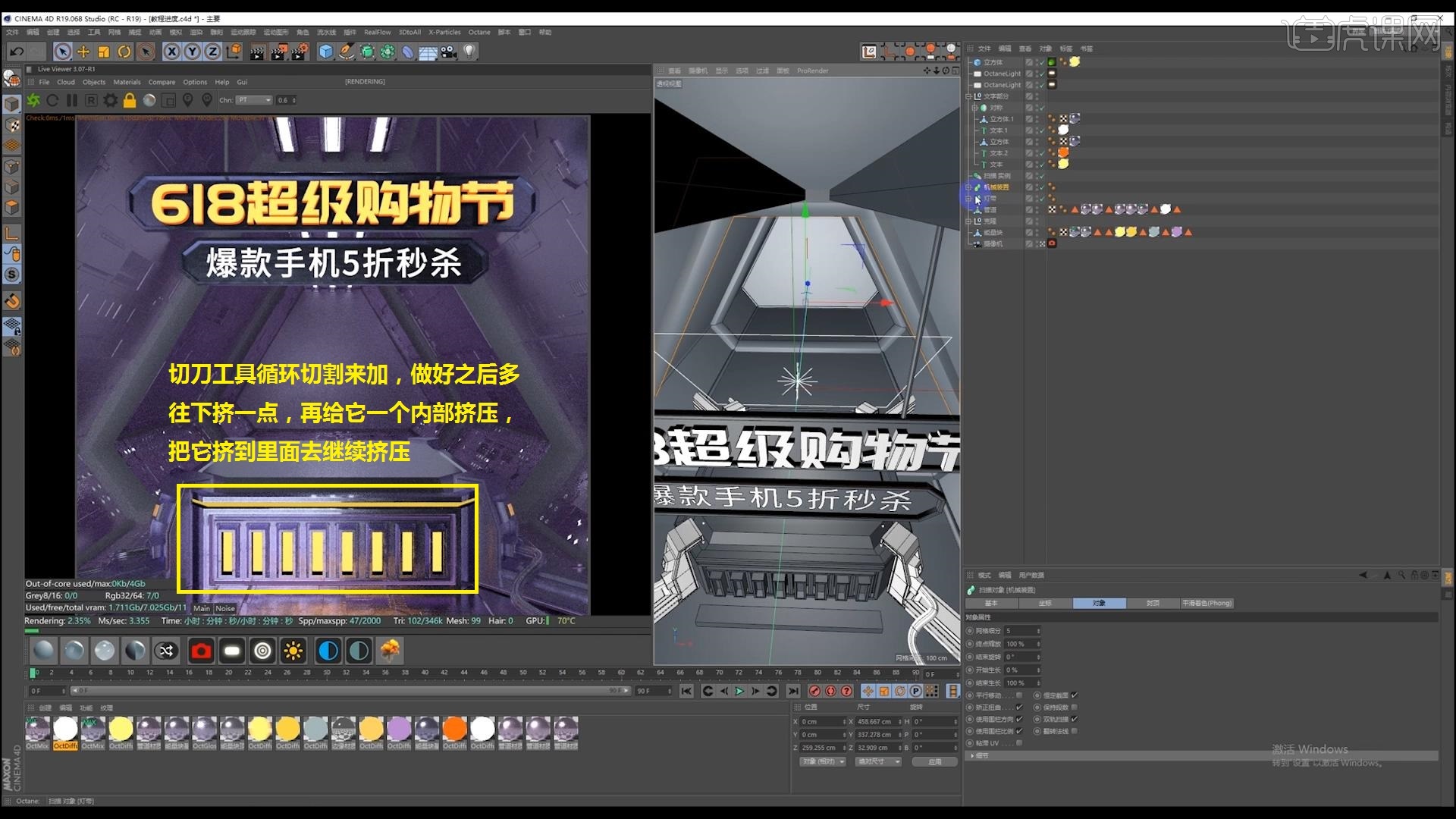Uncheck the 恒定截面 checkbox in sweep attributes
This screenshot has height=819, width=1456.
(1074, 695)
